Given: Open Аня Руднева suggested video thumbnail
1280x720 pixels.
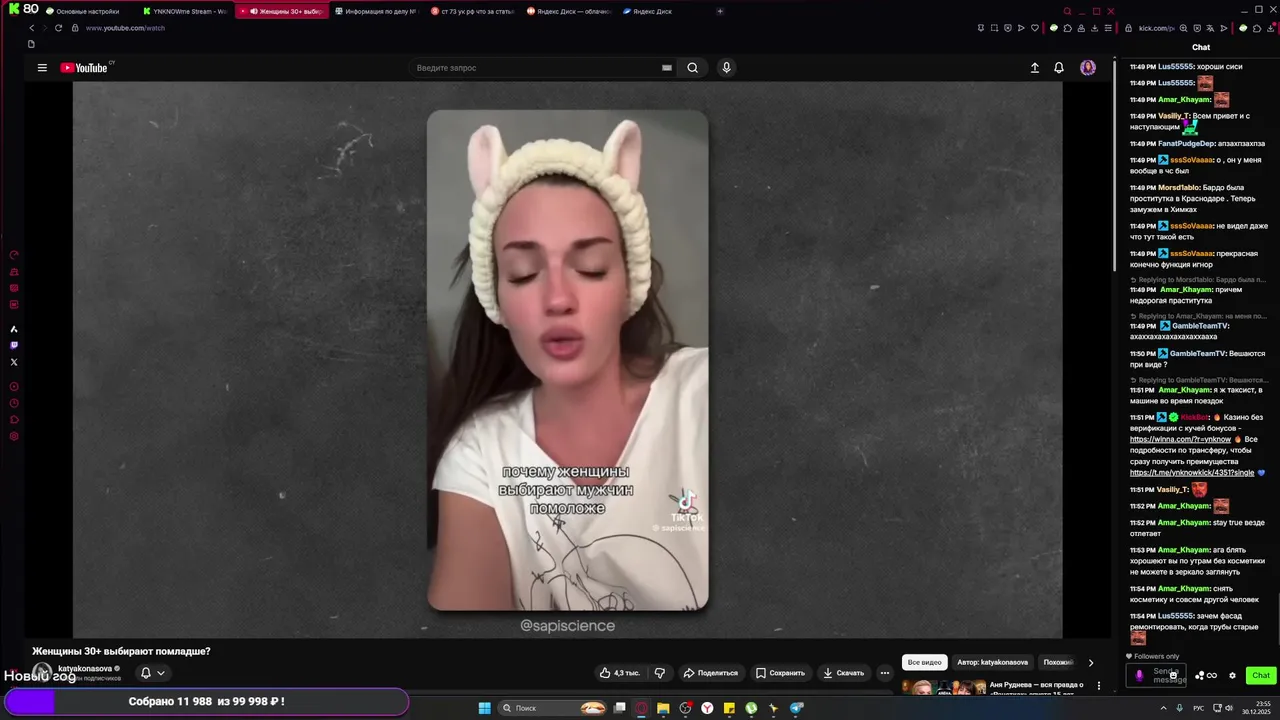Looking at the screenshot, I should point(943,687).
